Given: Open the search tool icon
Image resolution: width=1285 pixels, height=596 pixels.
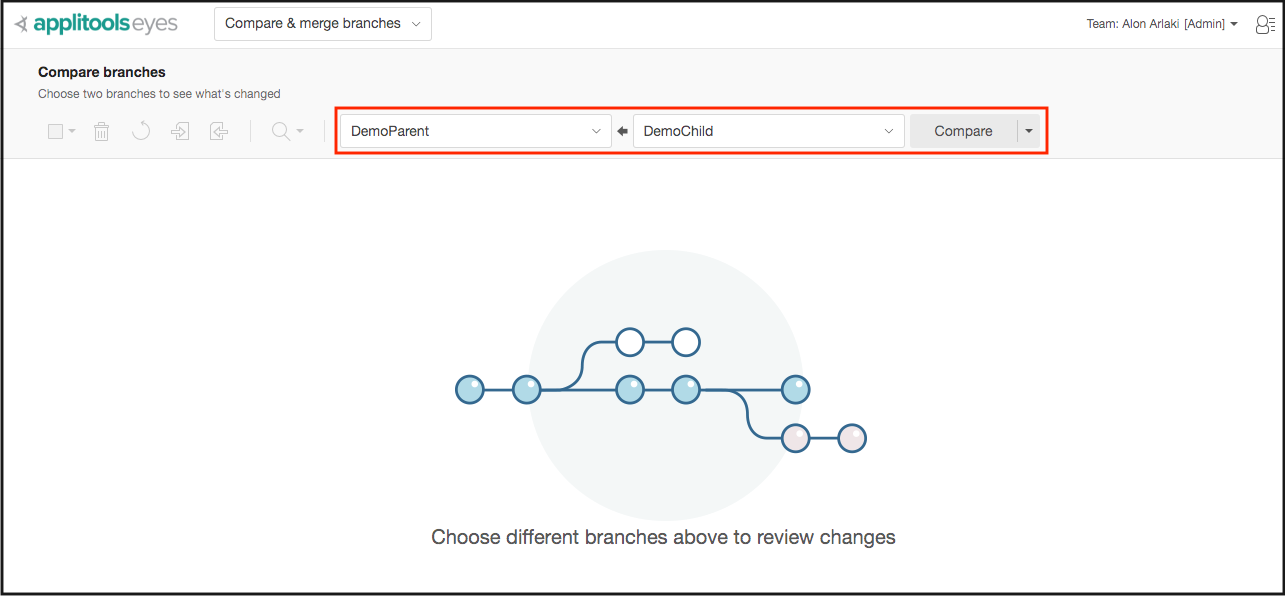Looking at the screenshot, I should [282, 130].
